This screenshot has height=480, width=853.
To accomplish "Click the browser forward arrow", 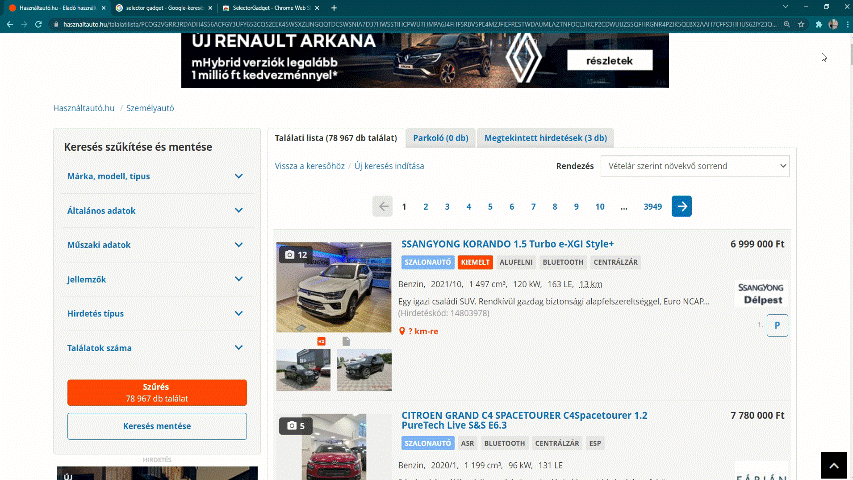I will 24,24.
